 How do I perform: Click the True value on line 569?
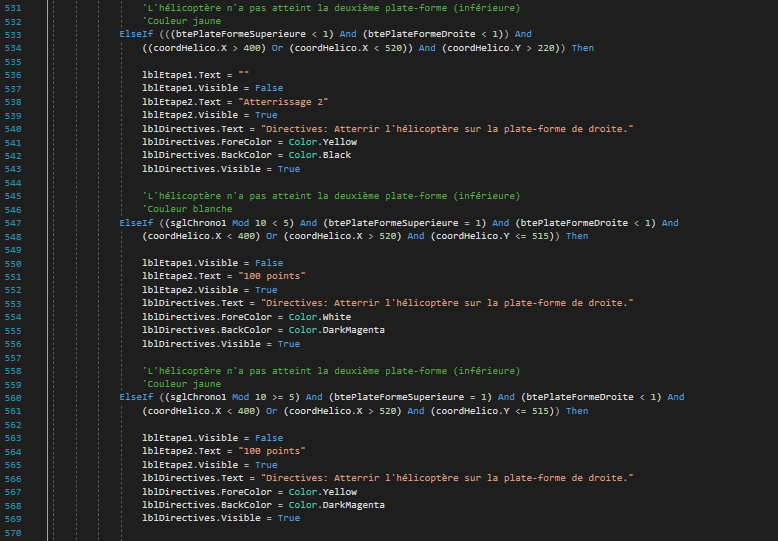tap(289, 518)
